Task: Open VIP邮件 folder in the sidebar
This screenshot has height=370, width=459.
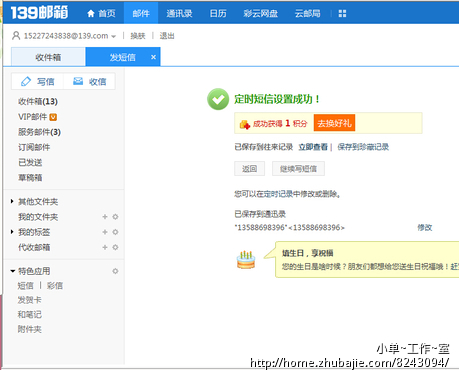Action: [x=32, y=117]
